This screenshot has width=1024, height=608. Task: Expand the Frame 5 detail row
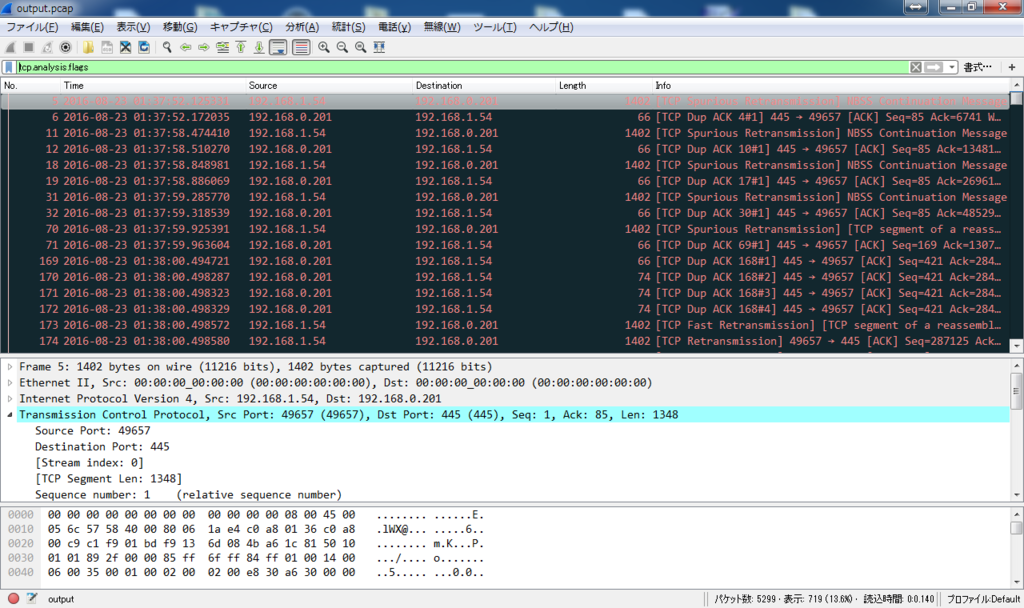[10, 367]
